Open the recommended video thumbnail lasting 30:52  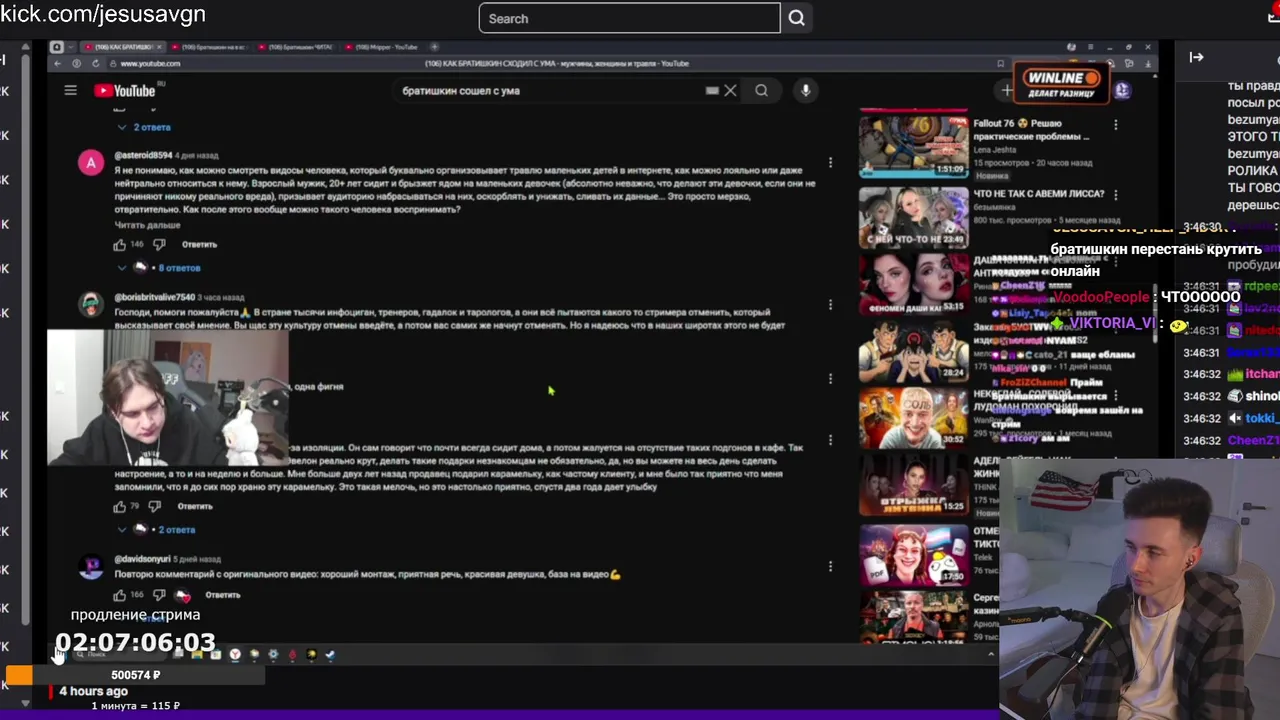click(914, 417)
